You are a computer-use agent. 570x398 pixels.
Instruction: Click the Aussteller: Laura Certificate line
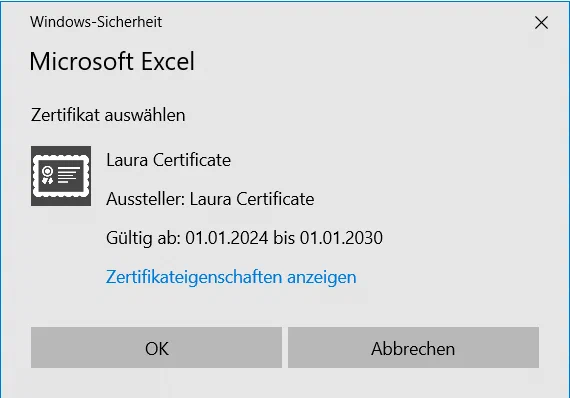tap(210, 199)
